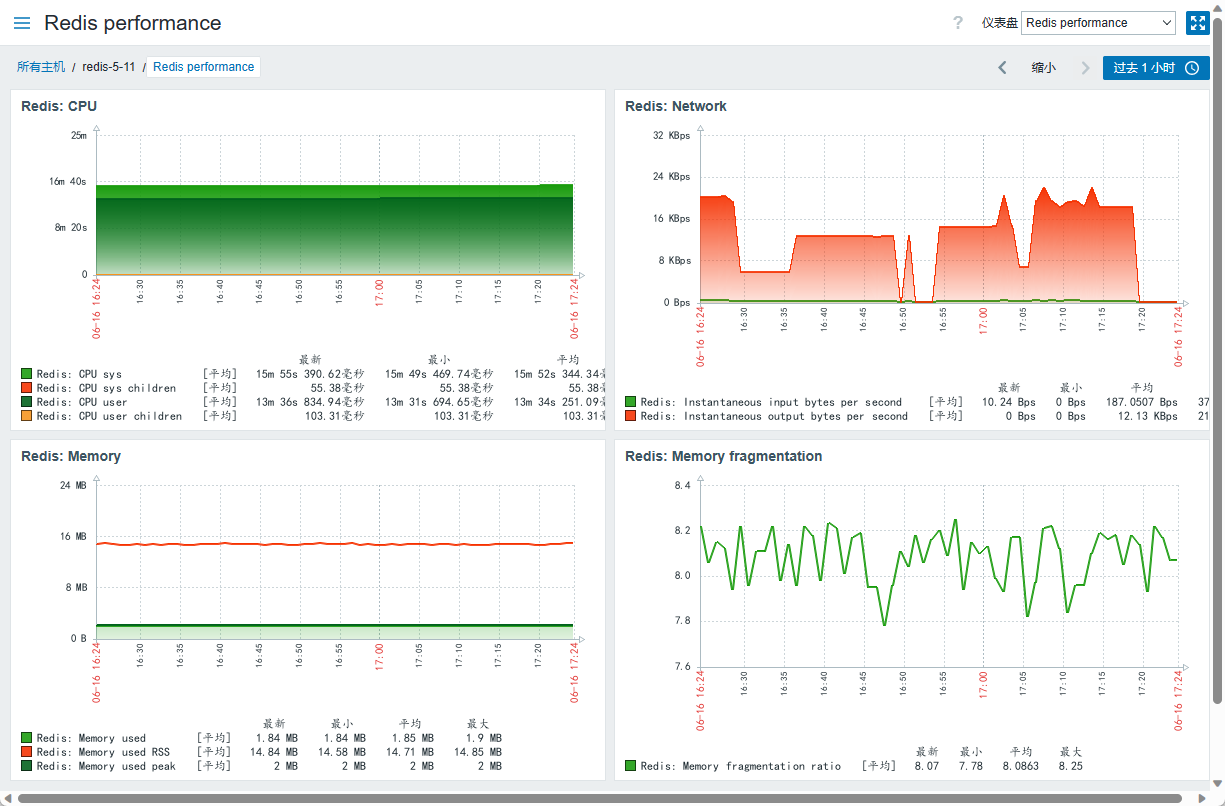Click the Redis: CPU user dark green swatch

[x=26, y=402]
